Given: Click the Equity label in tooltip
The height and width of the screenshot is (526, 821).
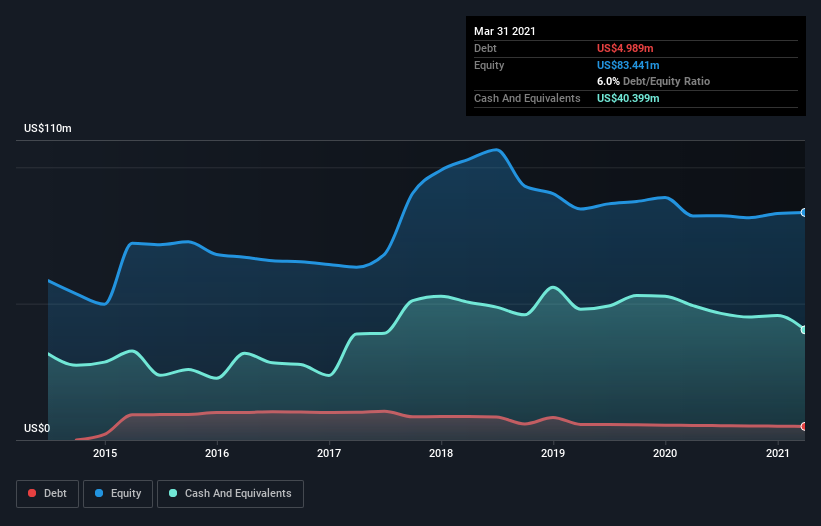Looking at the screenshot, I should 489,65.
